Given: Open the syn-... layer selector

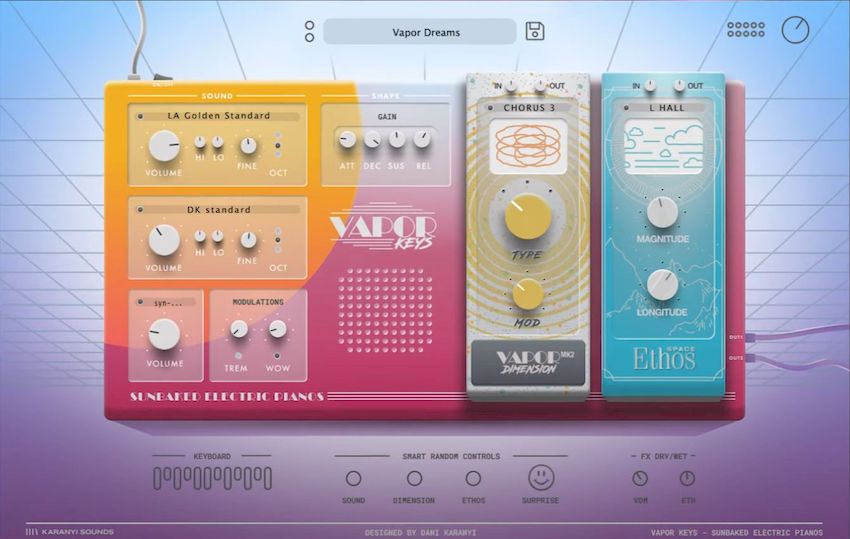Looking at the screenshot, I should [169, 303].
